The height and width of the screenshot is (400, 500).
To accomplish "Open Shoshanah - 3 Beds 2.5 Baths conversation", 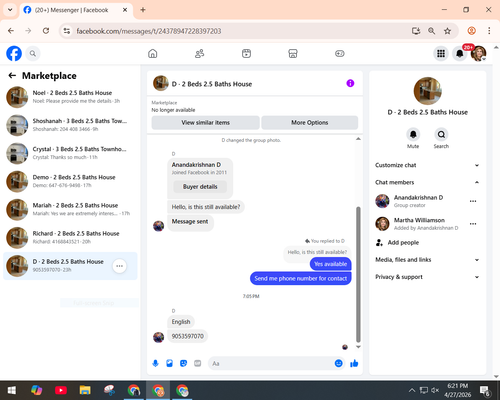I will [70, 125].
